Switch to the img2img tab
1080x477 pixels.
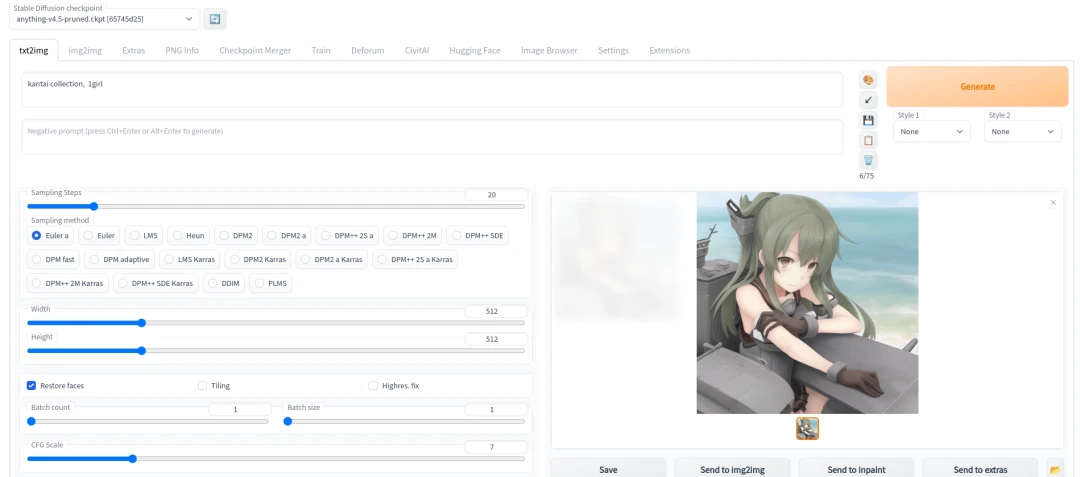pyautogui.click(x=85, y=50)
